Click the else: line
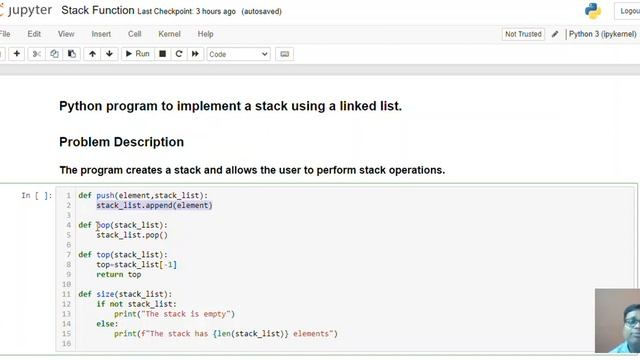This screenshot has width=640, height=360. tap(107, 324)
